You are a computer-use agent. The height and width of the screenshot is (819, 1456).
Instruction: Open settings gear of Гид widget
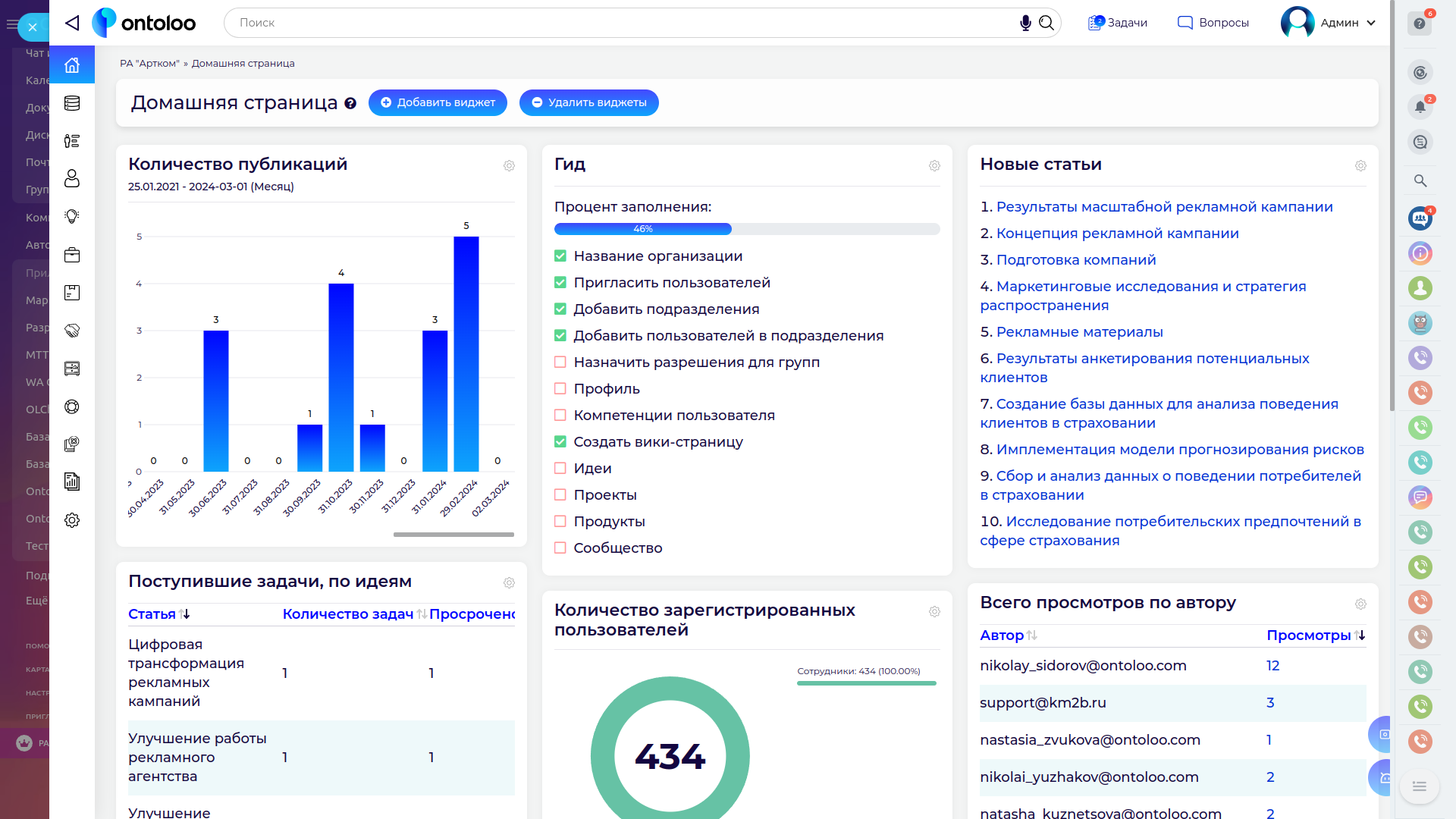934,165
